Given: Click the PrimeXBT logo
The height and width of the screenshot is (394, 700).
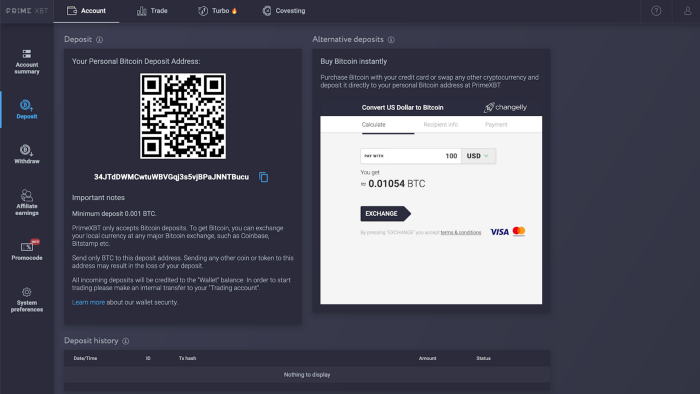Looking at the screenshot, I should point(27,11).
